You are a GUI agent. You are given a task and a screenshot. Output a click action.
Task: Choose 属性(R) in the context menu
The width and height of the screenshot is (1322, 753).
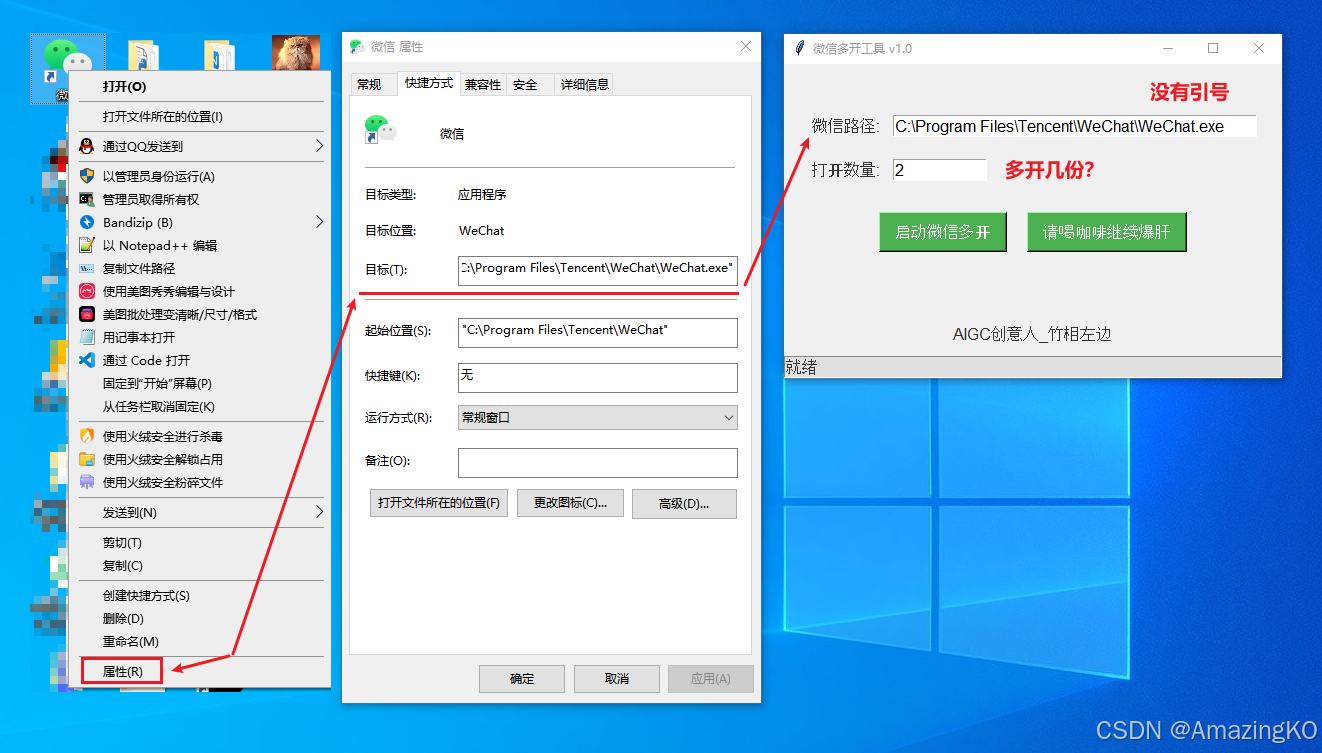[x=122, y=671]
